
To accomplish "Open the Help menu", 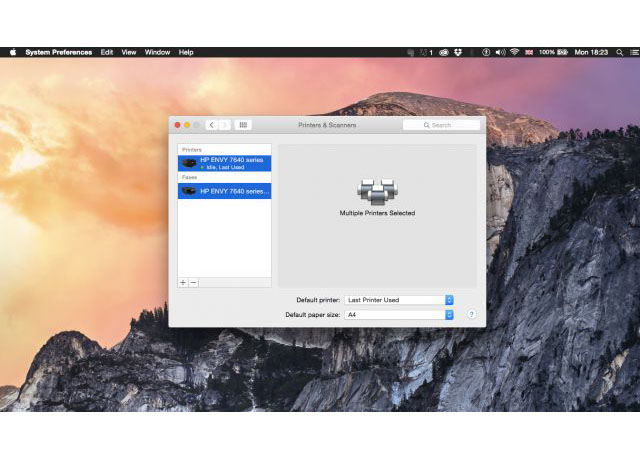I will pos(186,52).
